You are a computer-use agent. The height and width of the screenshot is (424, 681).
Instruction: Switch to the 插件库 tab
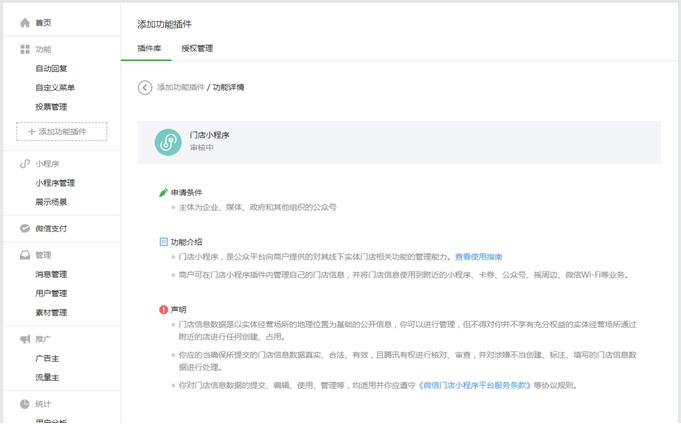149,48
